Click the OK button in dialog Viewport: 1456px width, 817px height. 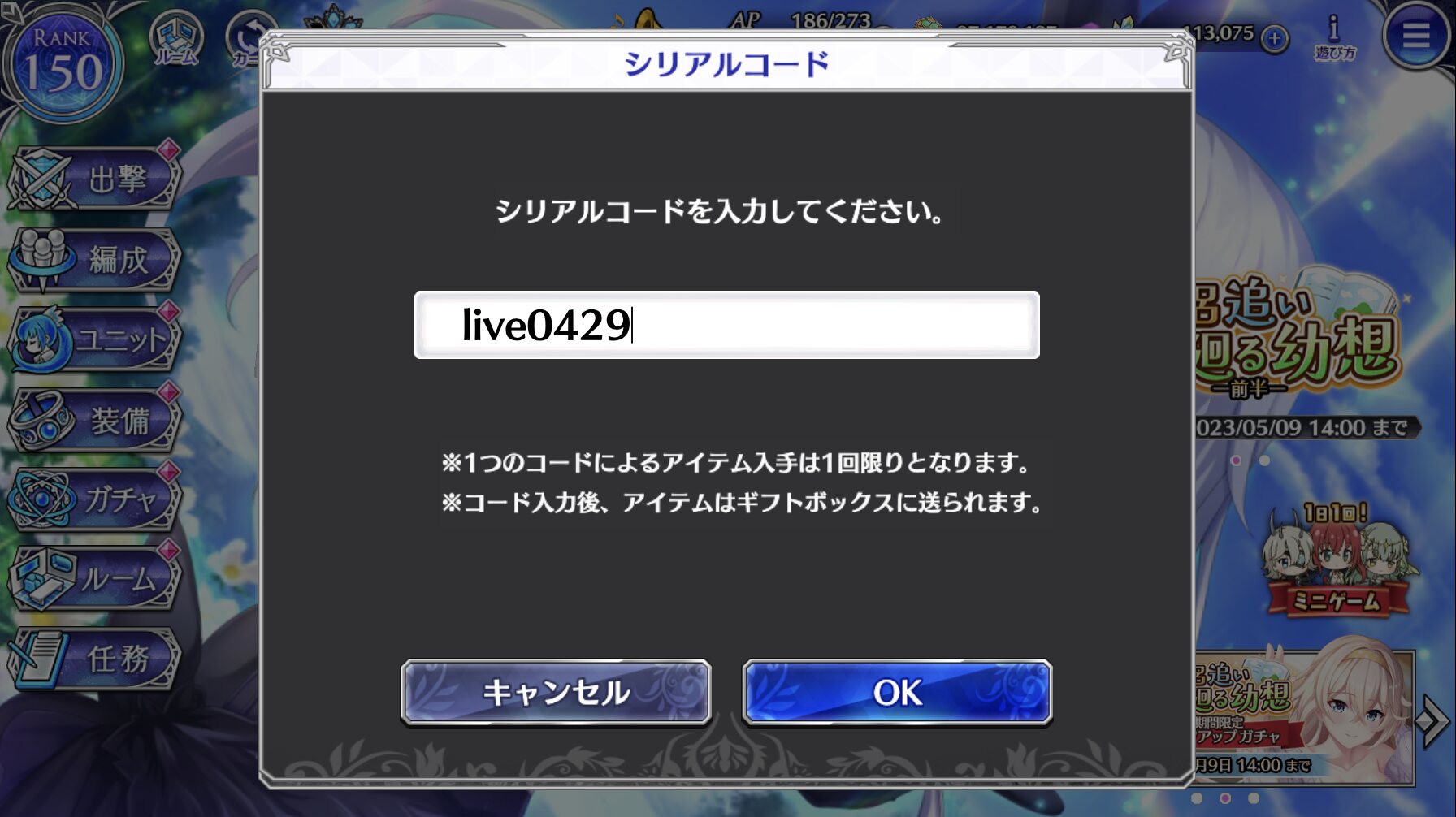point(897,692)
